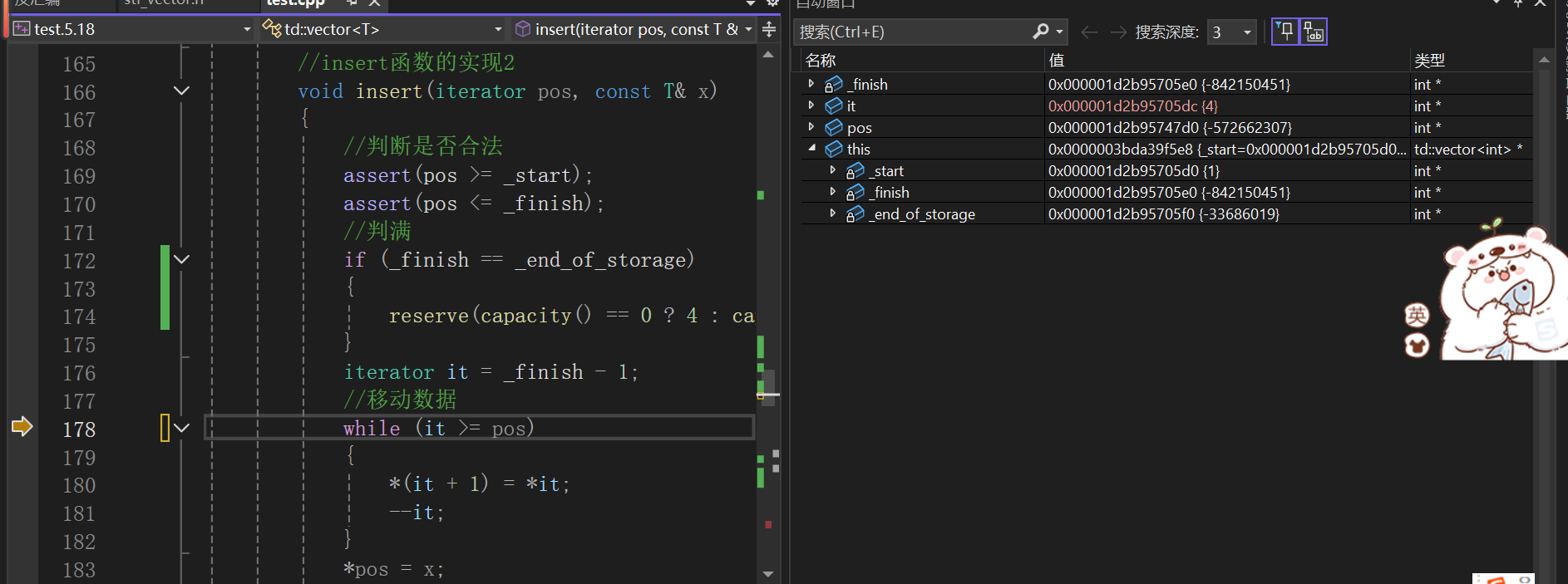Screen dimensions: 1568x584
Task: Click the Autos window pin icon in title bar
Action: pos(1518,3)
